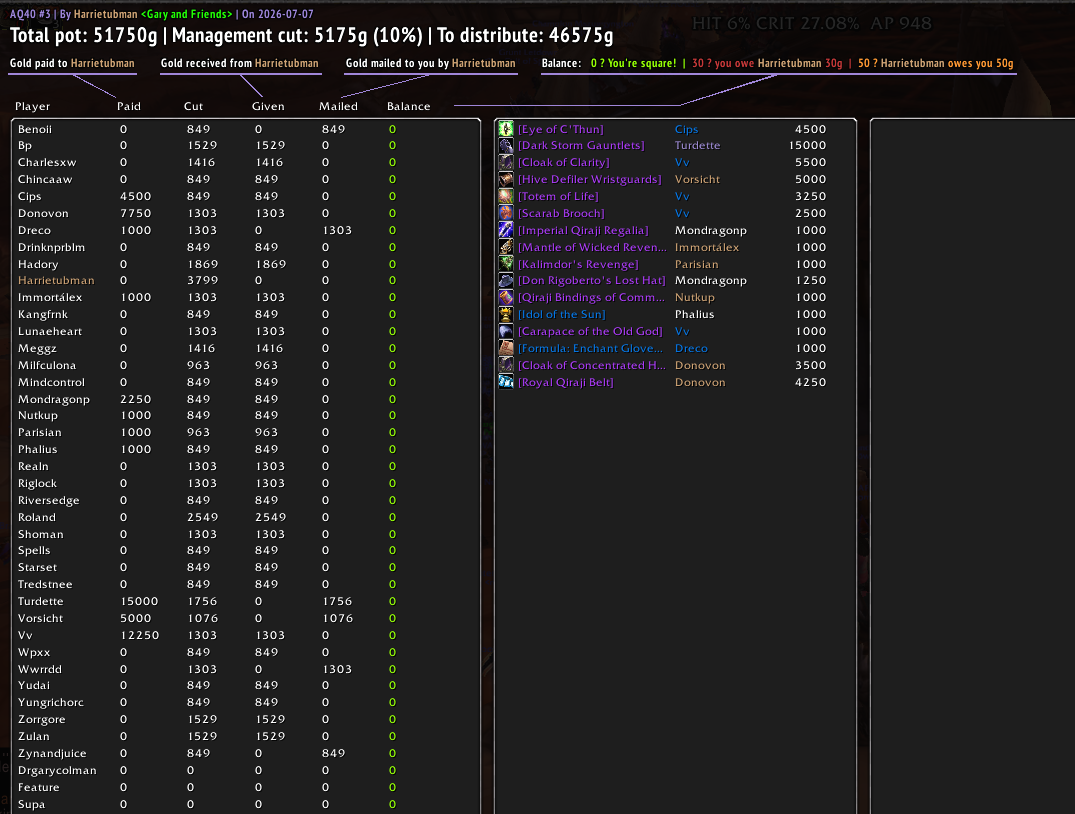
Task: Click the Balance column header
Action: [409, 106]
